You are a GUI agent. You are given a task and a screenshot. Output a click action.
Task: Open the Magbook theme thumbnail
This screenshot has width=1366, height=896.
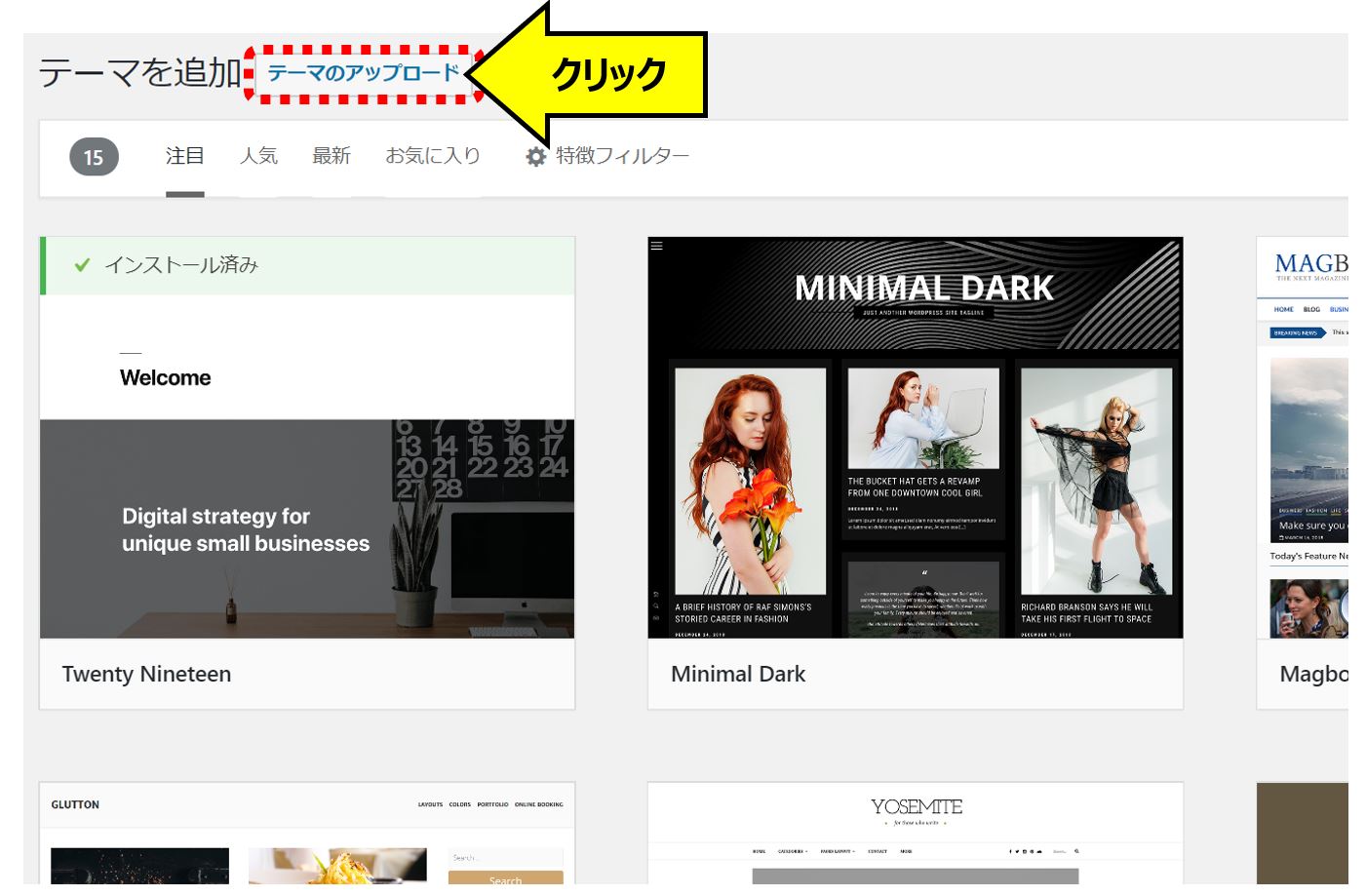[1303, 438]
